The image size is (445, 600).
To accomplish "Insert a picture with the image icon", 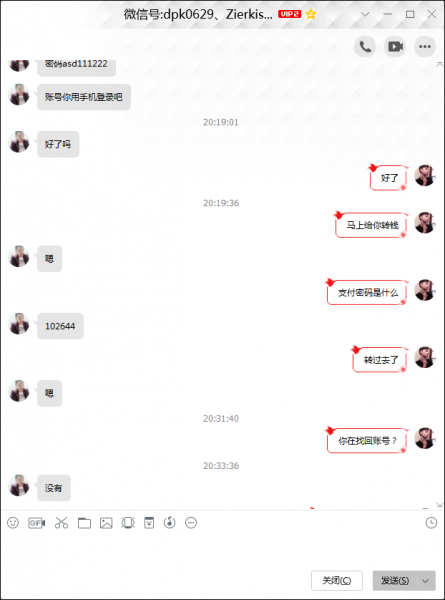I will pyautogui.click(x=106, y=523).
